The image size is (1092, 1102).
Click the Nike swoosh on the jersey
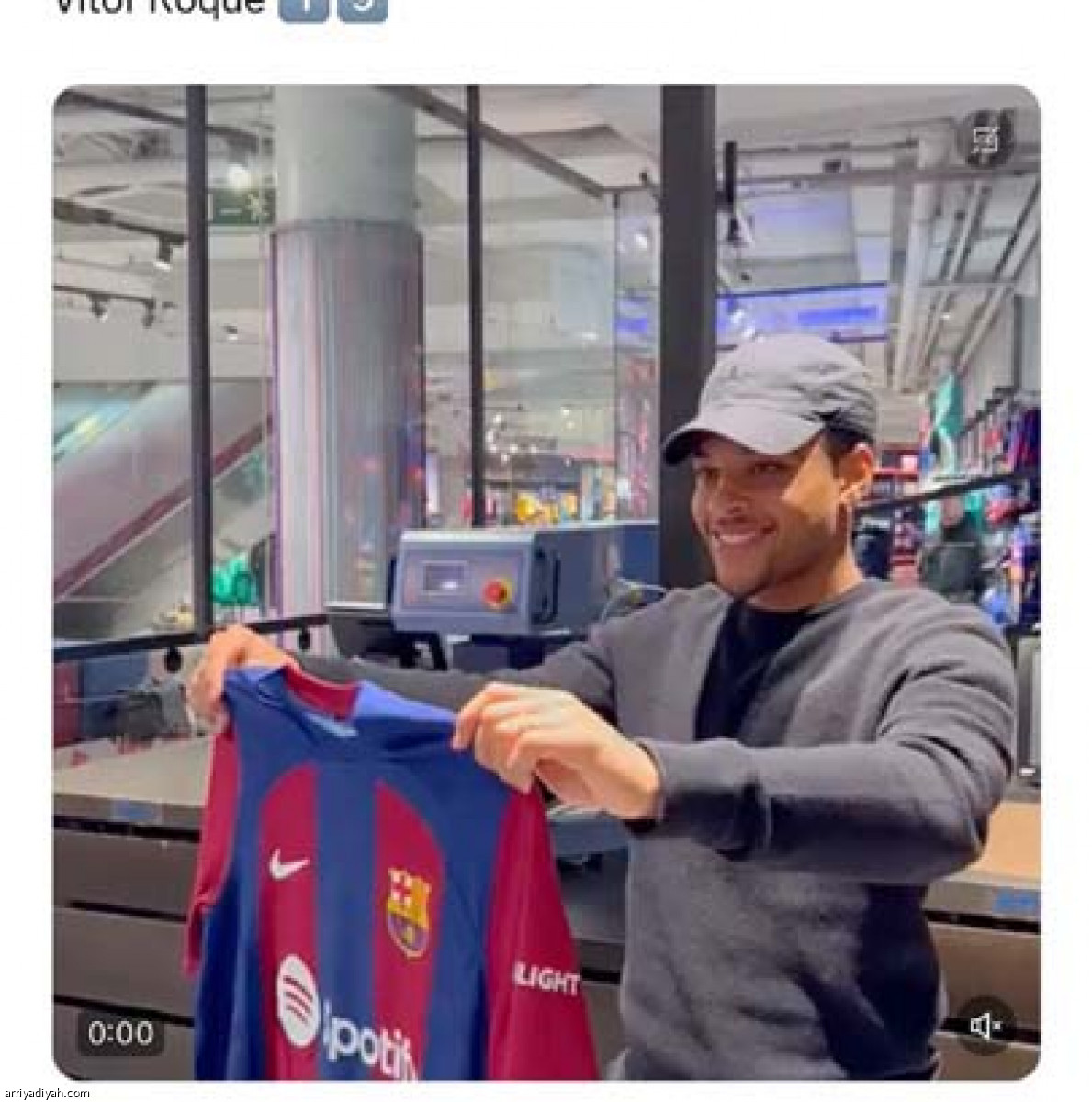[x=289, y=863]
